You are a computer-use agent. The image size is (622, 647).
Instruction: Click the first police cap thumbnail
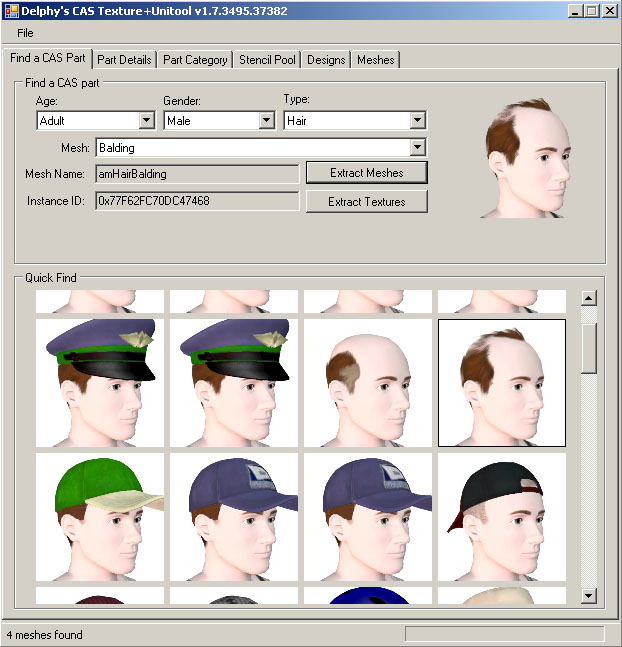coord(100,383)
